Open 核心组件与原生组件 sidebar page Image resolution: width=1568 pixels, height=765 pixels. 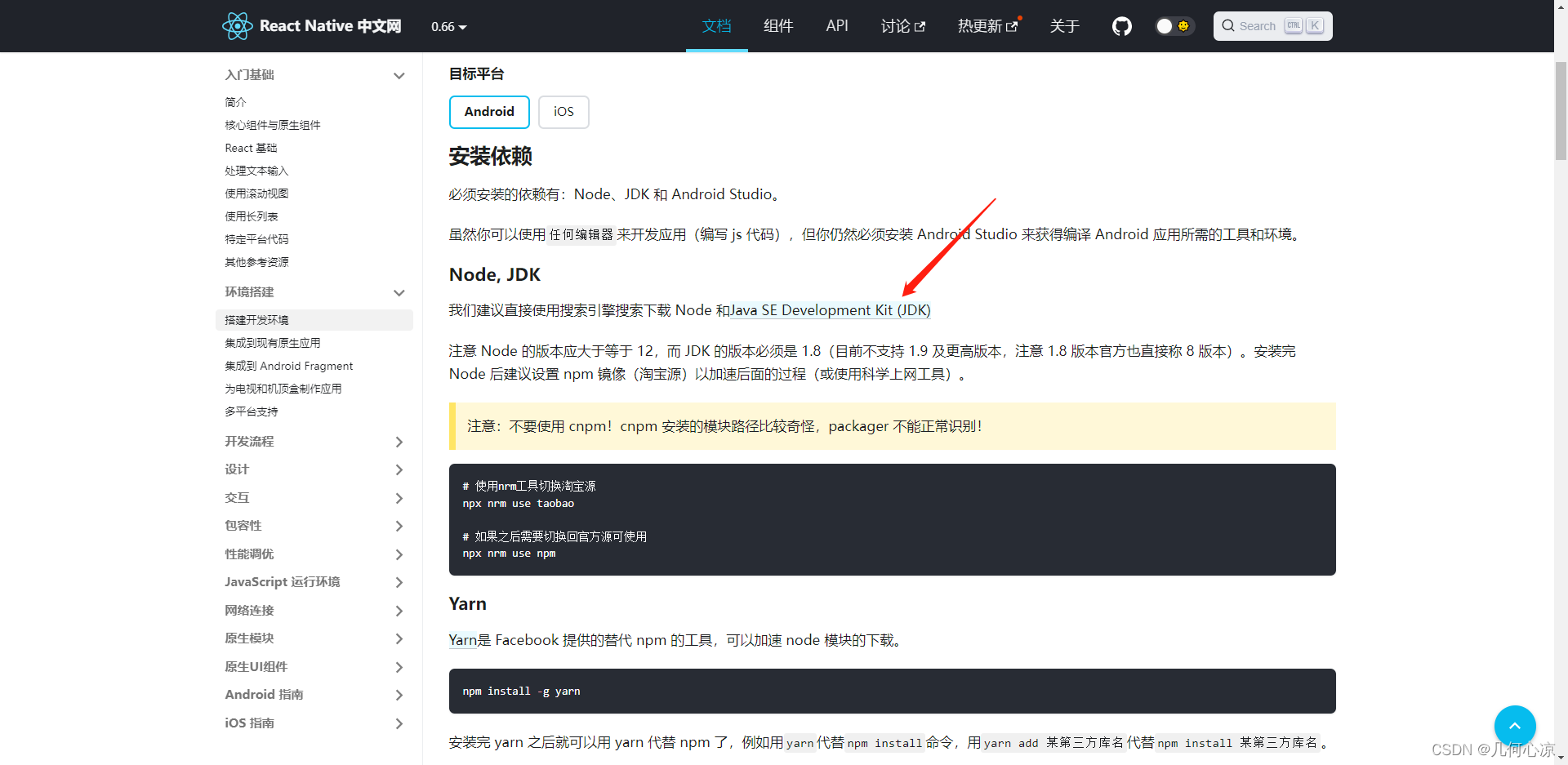coord(273,125)
